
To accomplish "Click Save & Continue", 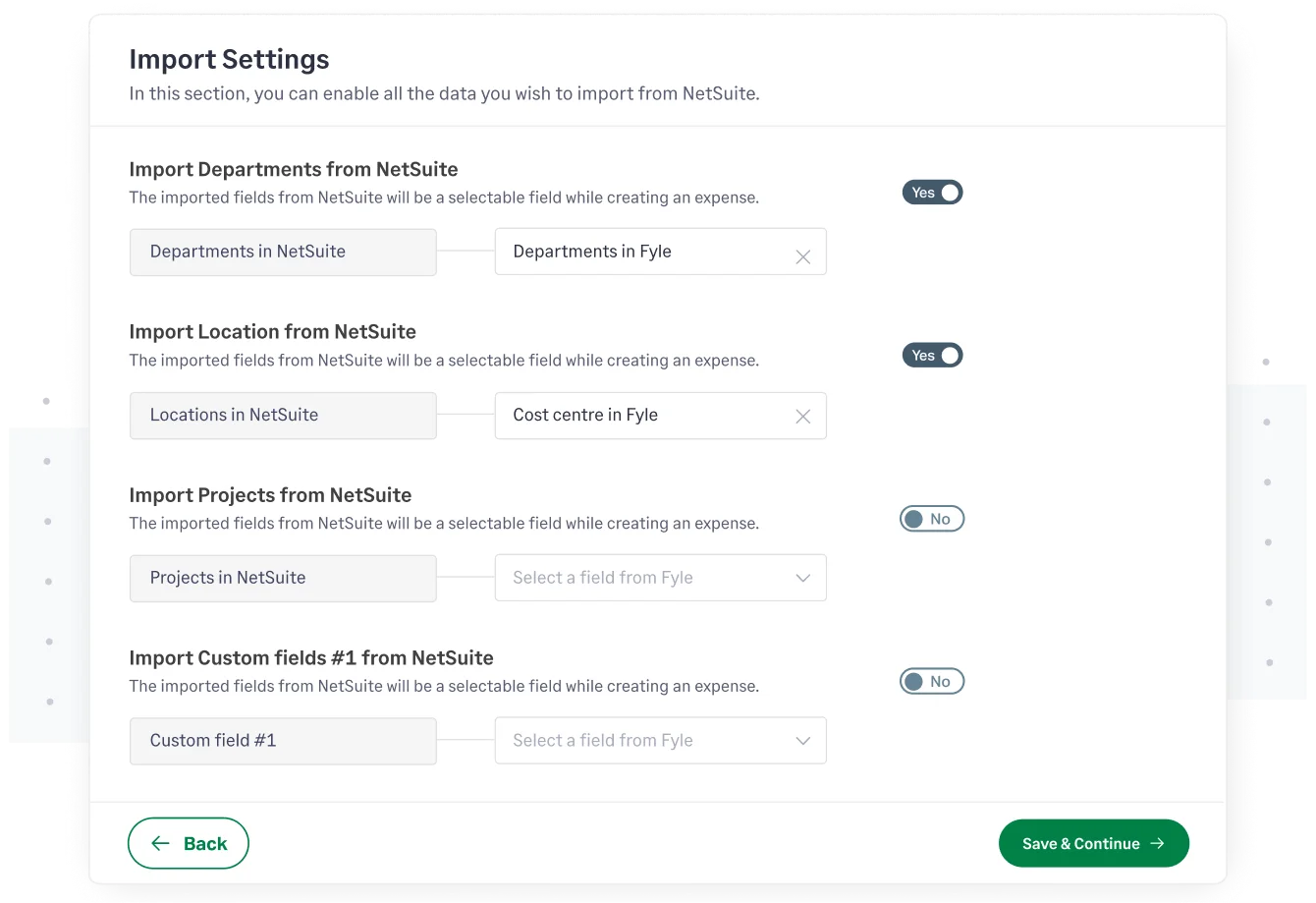I will point(1094,843).
